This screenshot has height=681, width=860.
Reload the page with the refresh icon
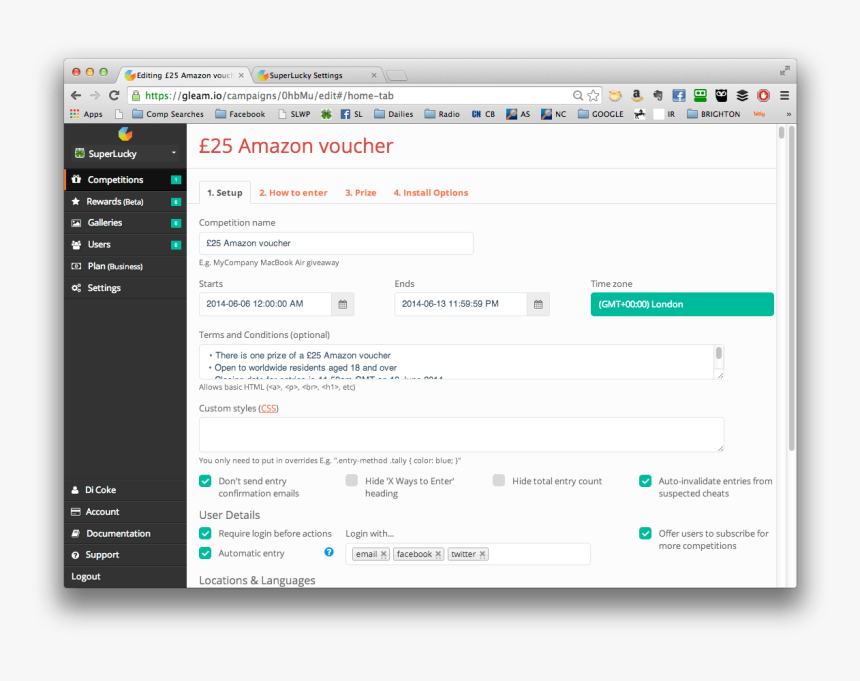(114, 95)
